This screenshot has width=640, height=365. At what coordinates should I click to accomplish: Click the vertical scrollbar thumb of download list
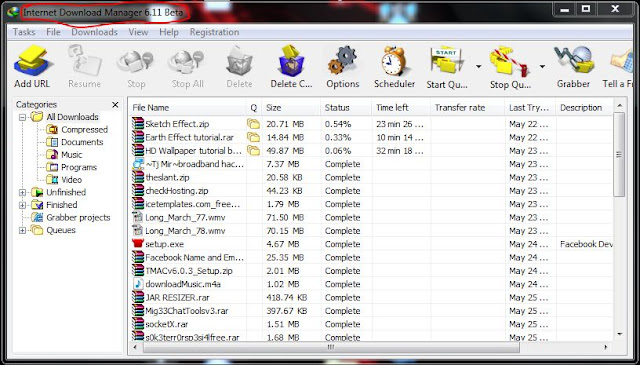(619, 155)
